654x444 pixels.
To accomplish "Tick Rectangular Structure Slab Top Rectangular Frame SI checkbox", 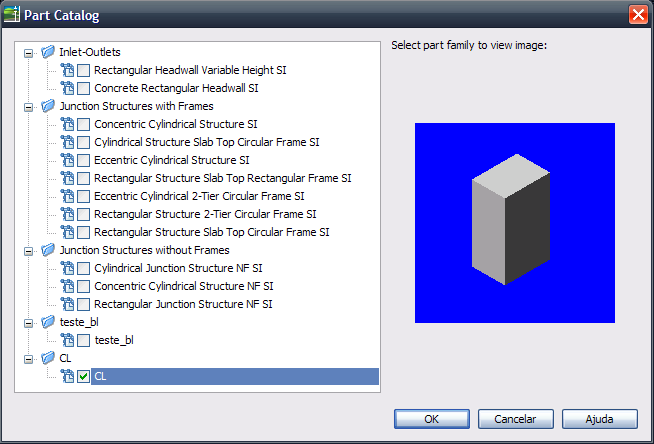I will click(83, 178).
